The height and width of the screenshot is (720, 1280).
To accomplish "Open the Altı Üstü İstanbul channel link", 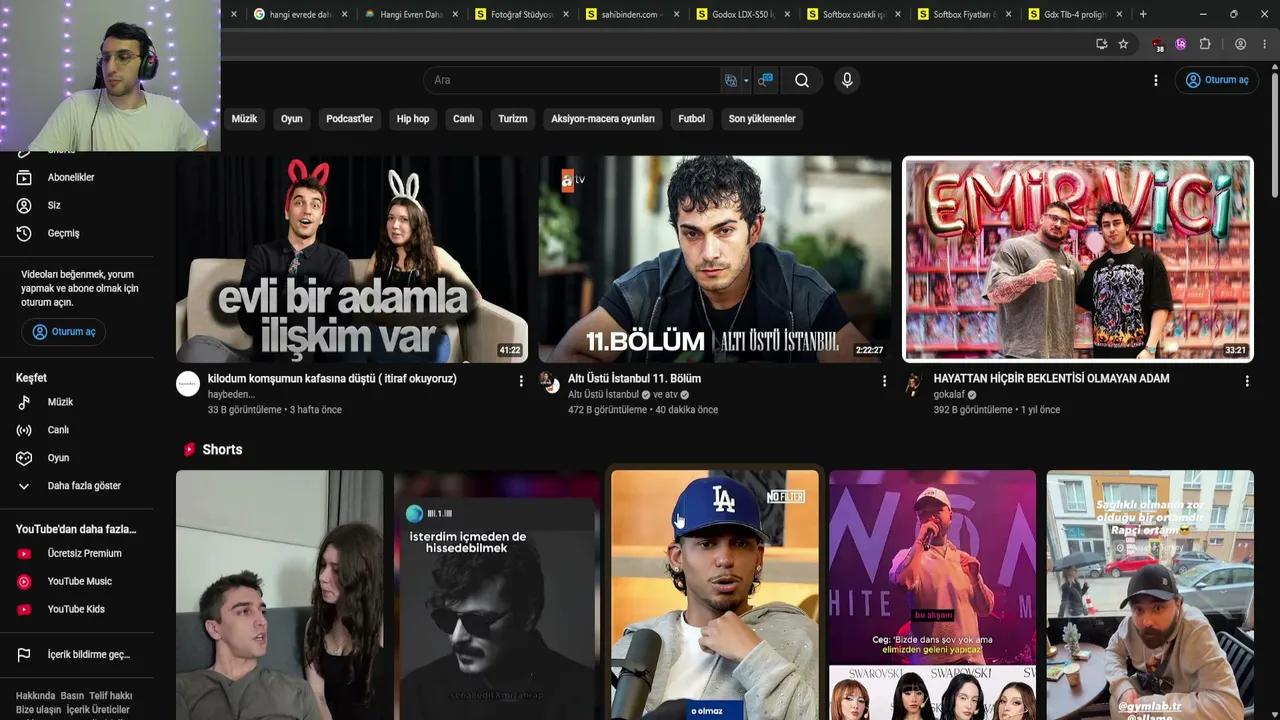I will point(603,395).
